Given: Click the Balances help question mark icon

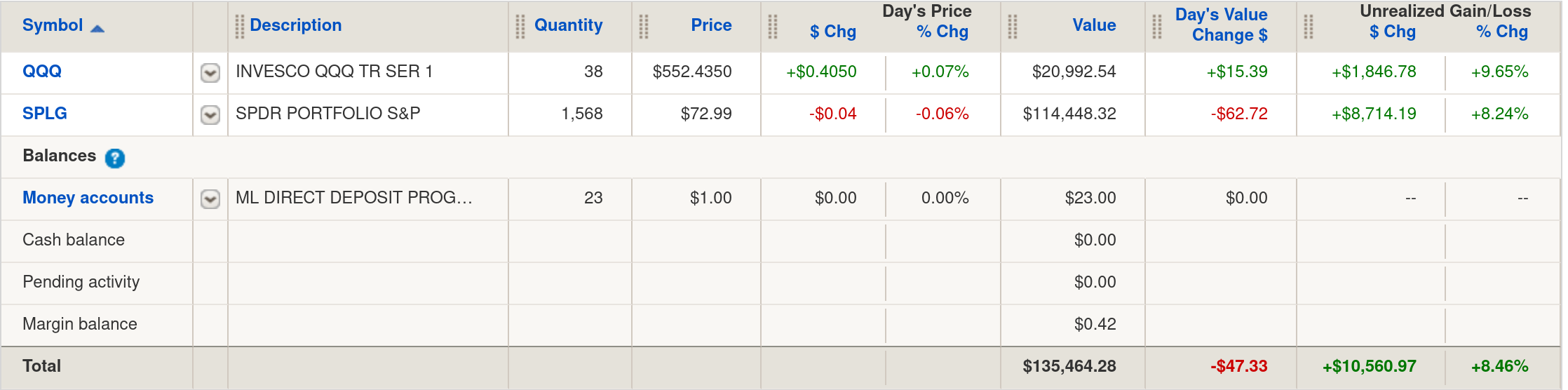Looking at the screenshot, I should tap(115, 159).
